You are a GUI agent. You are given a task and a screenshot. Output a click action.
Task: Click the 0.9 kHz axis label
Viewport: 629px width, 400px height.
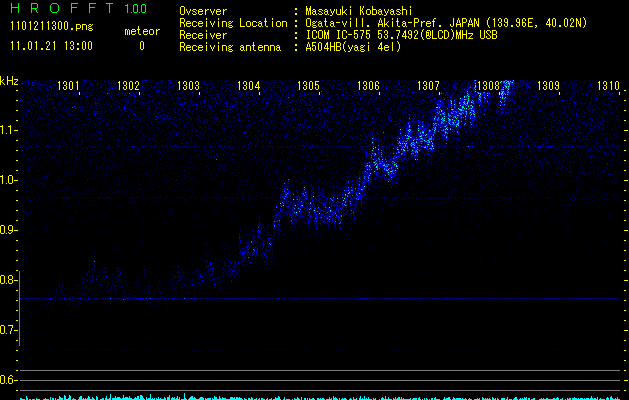(8, 230)
